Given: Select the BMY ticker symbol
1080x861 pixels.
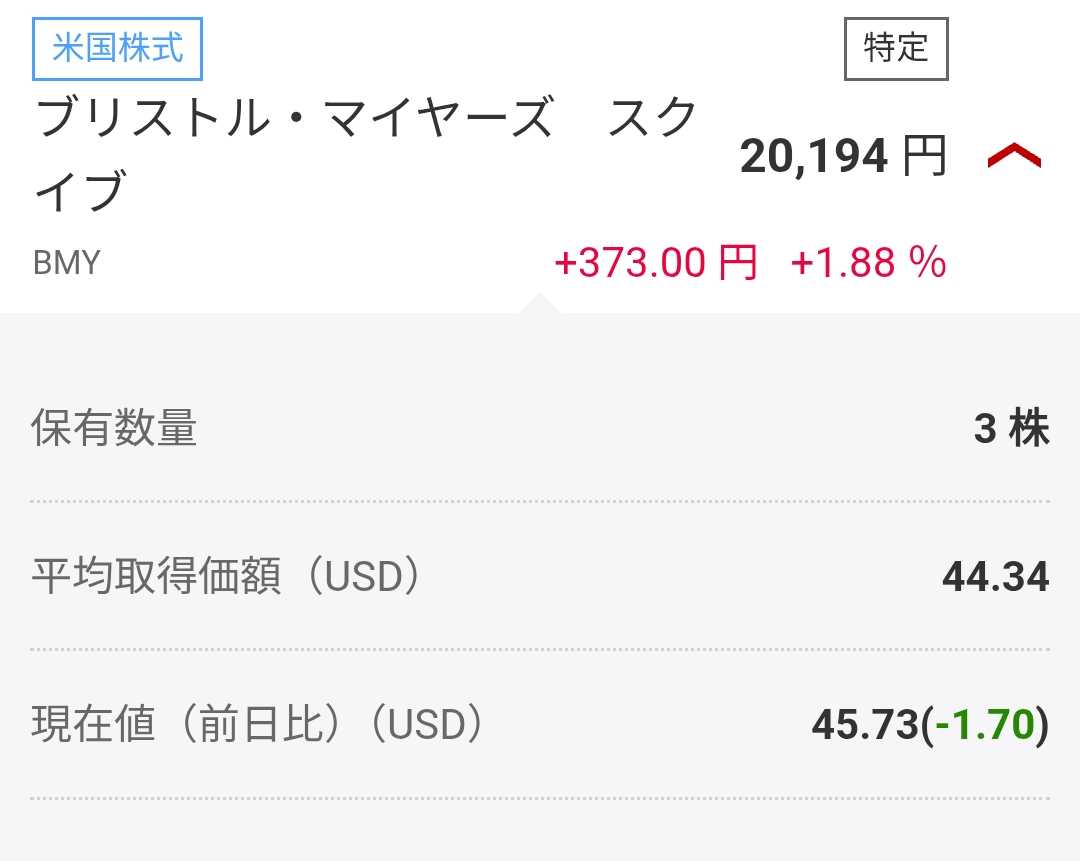Looking at the screenshot, I should pyautogui.click(x=67, y=263).
